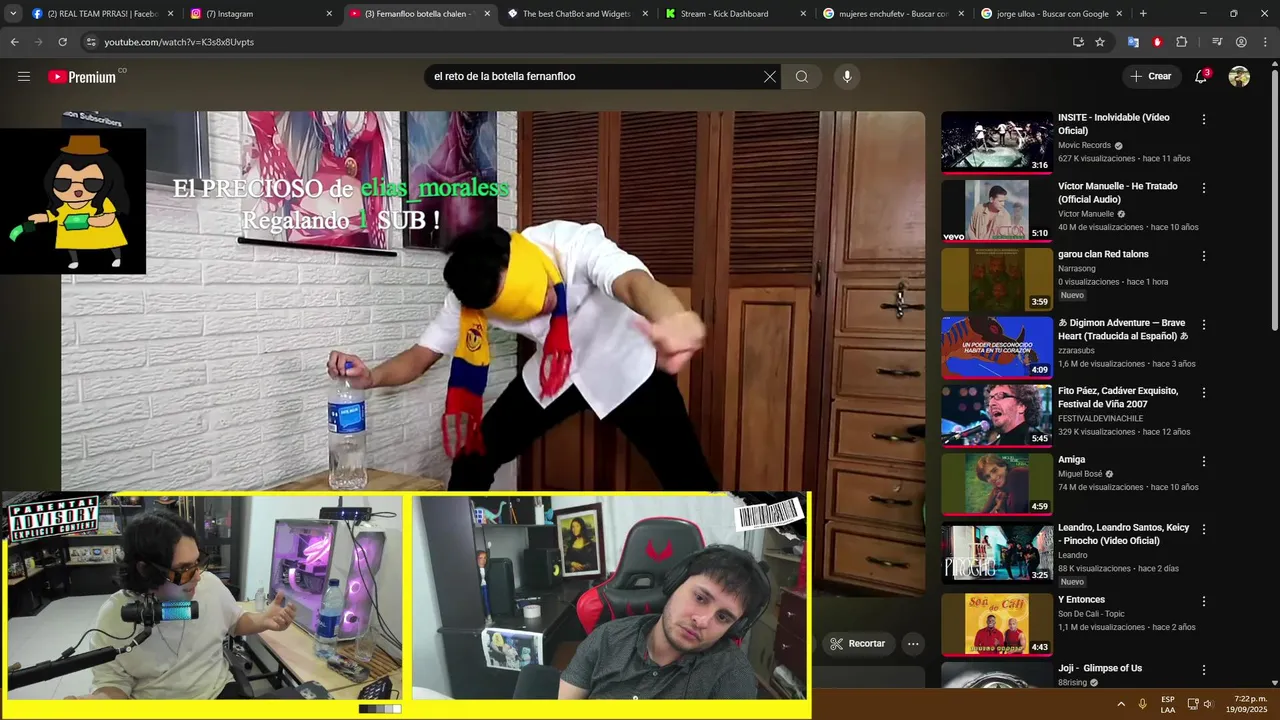Image resolution: width=1280 pixels, height=720 pixels.
Task: Open Joji - Glimpse of Us title
Action: click(x=1100, y=668)
